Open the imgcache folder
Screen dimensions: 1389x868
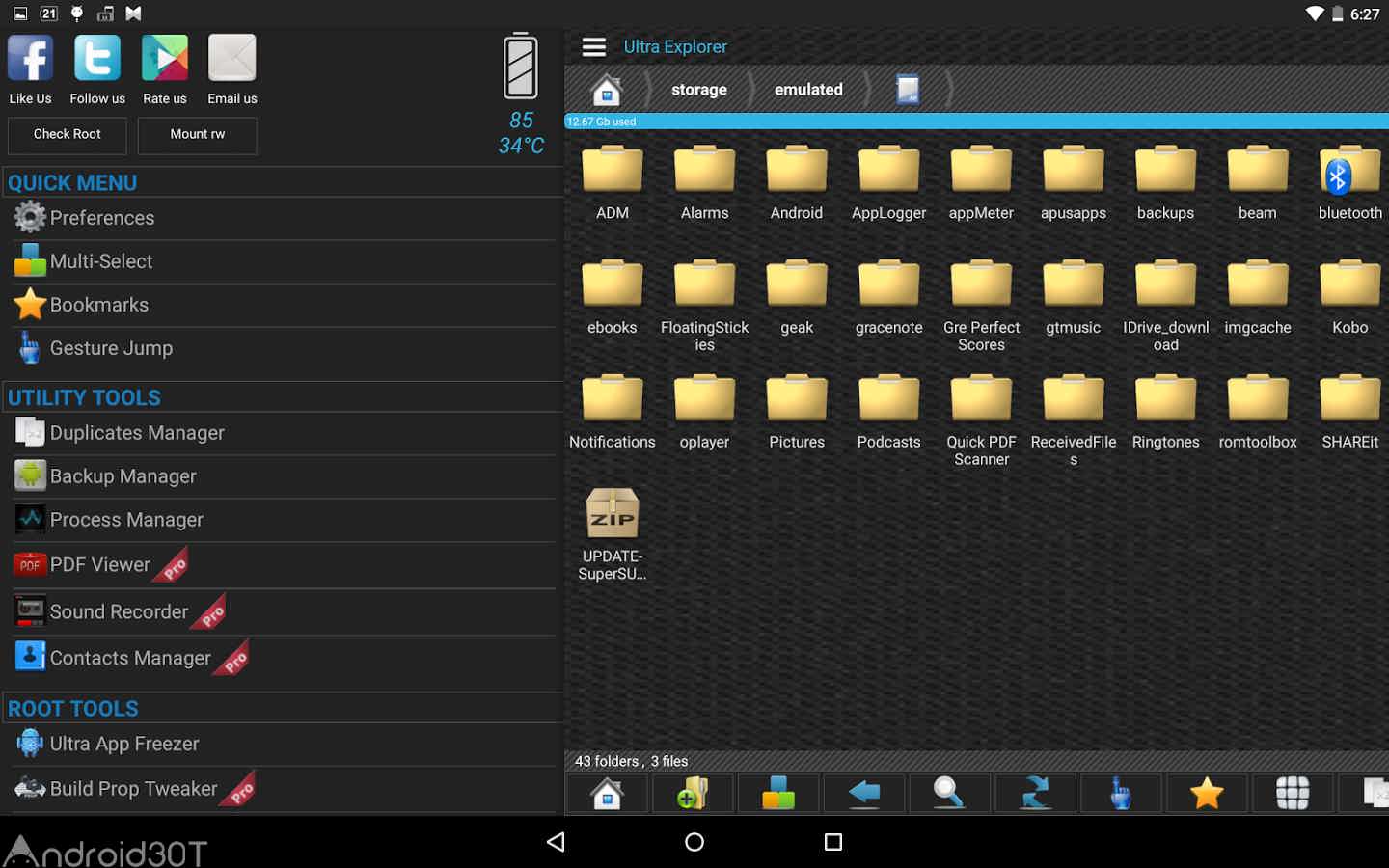pos(1258,298)
